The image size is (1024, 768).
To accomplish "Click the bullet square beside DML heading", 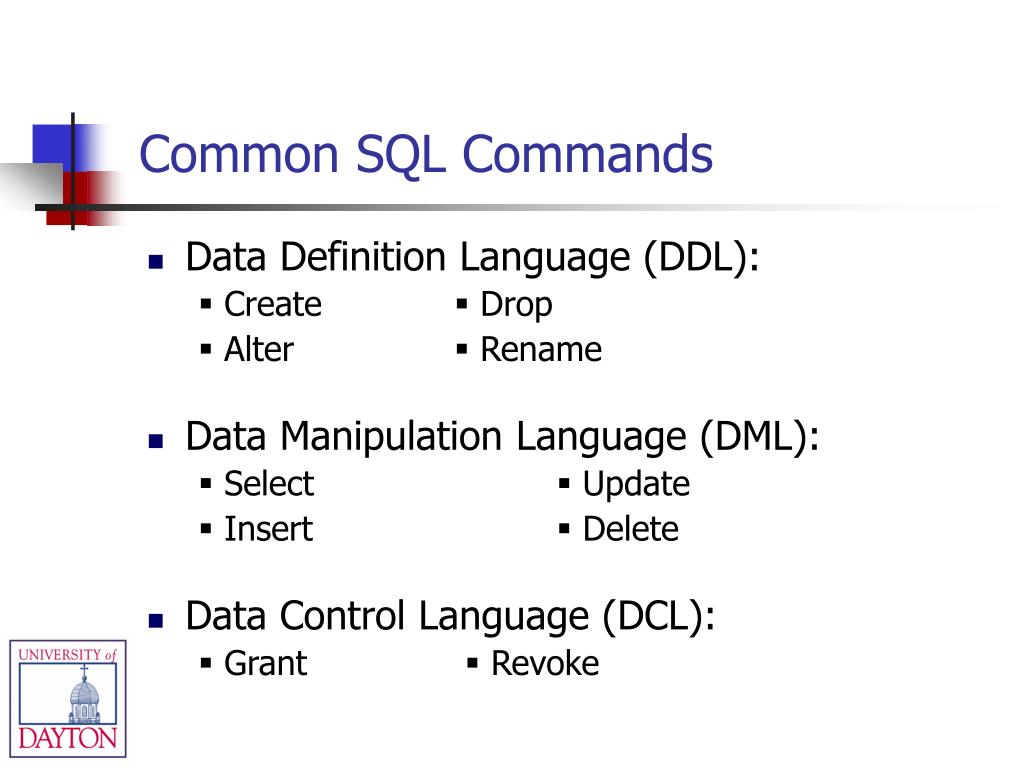I will click(155, 441).
